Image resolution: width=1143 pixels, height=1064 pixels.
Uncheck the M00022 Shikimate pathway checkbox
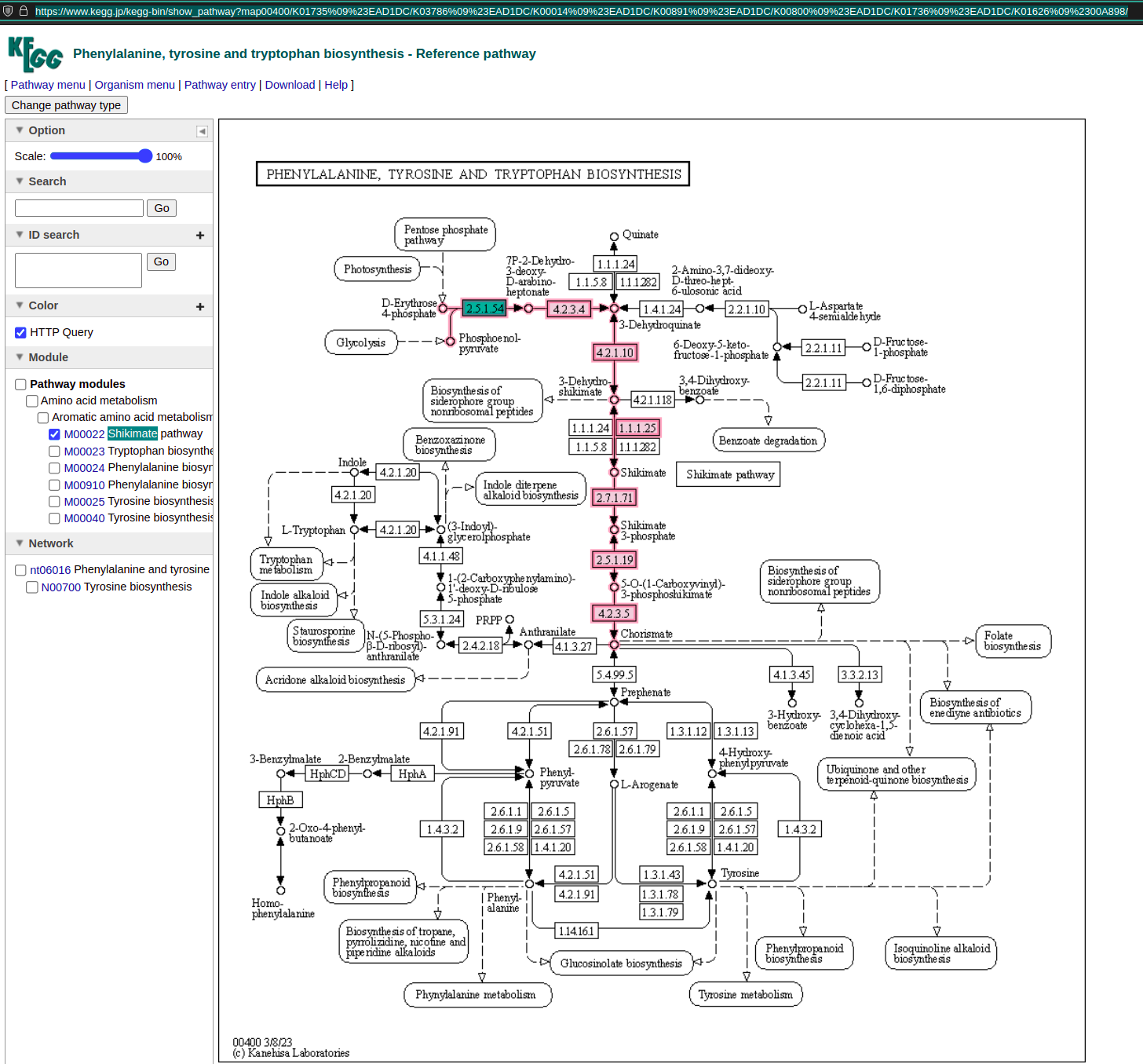pos(54,434)
